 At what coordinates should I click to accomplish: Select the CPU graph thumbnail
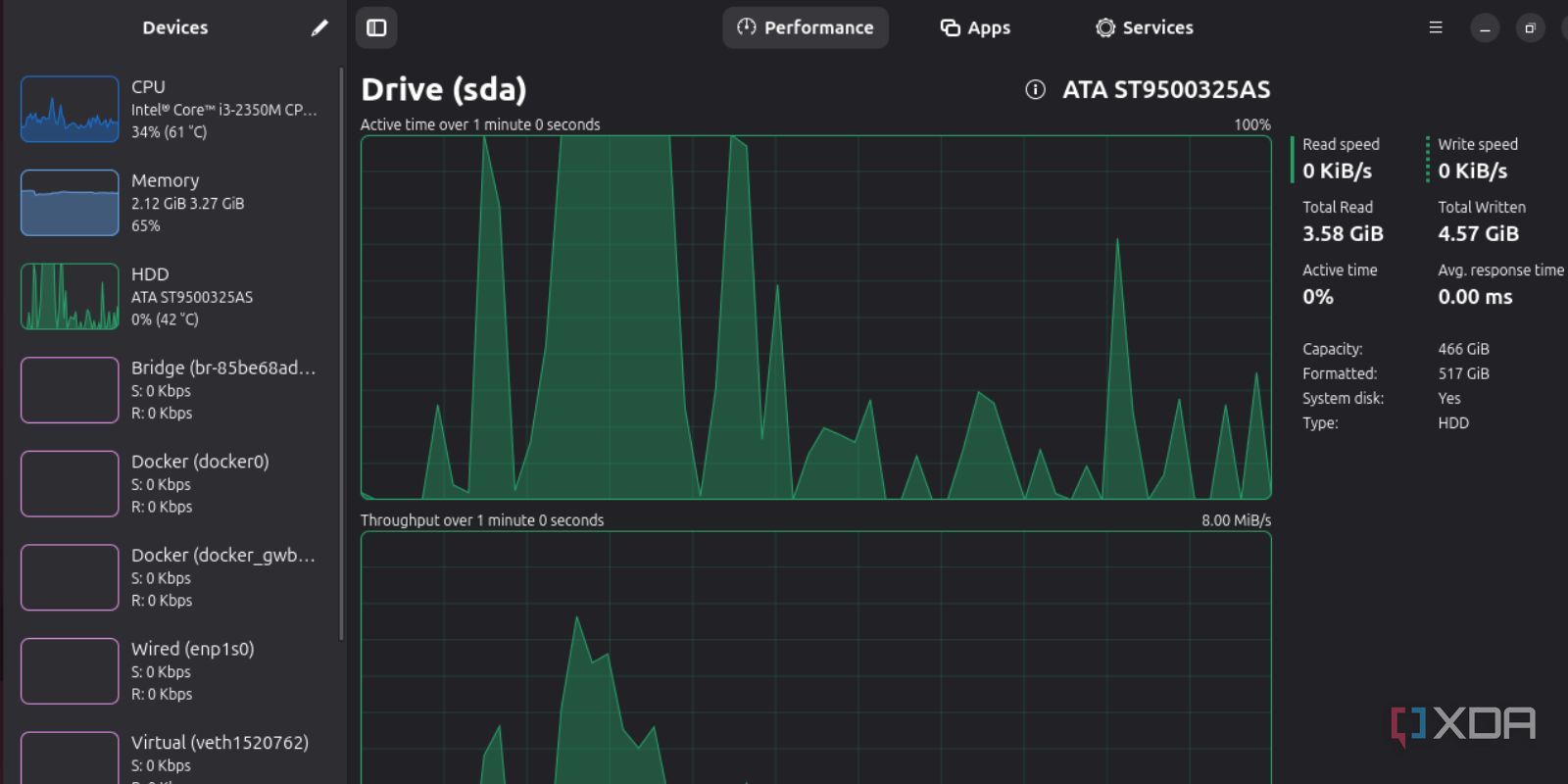(x=70, y=109)
